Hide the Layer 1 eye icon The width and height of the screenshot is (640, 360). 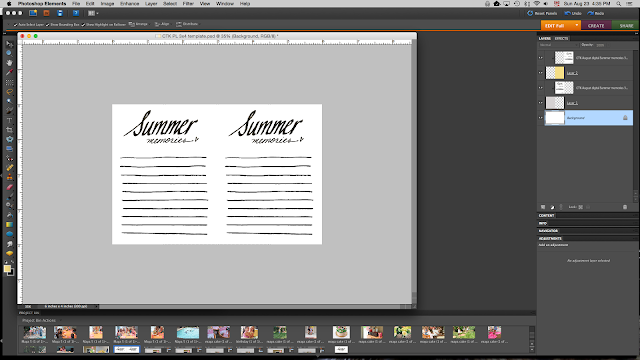point(541,102)
